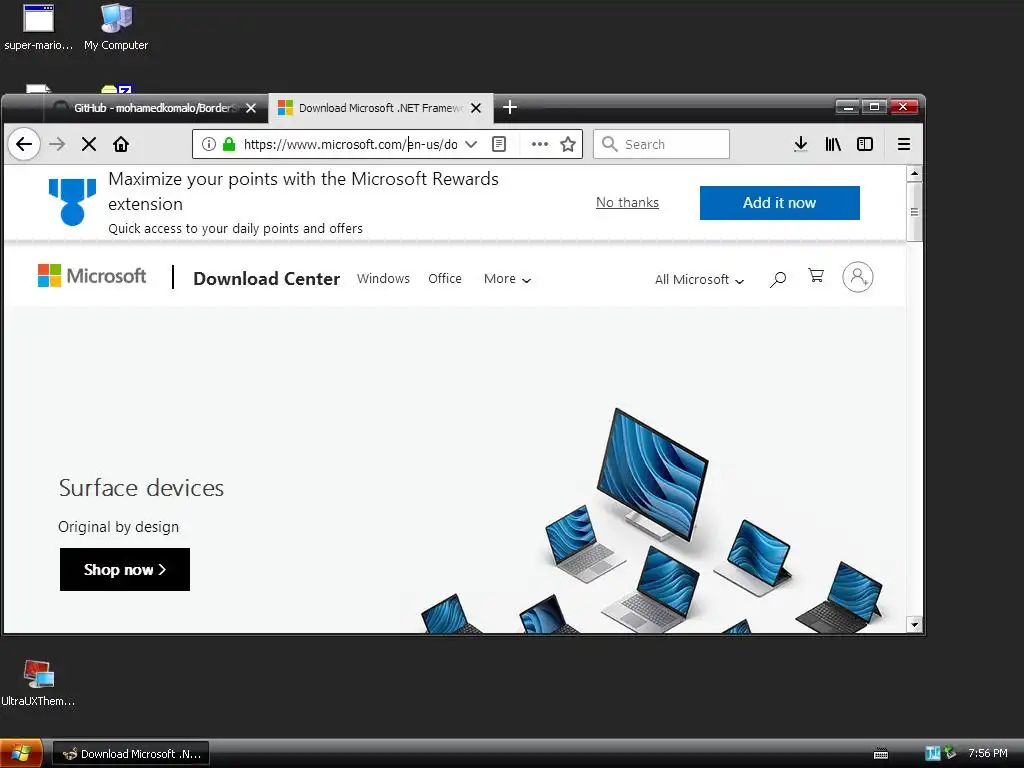Open the Firefox home page

click(121, 144)
